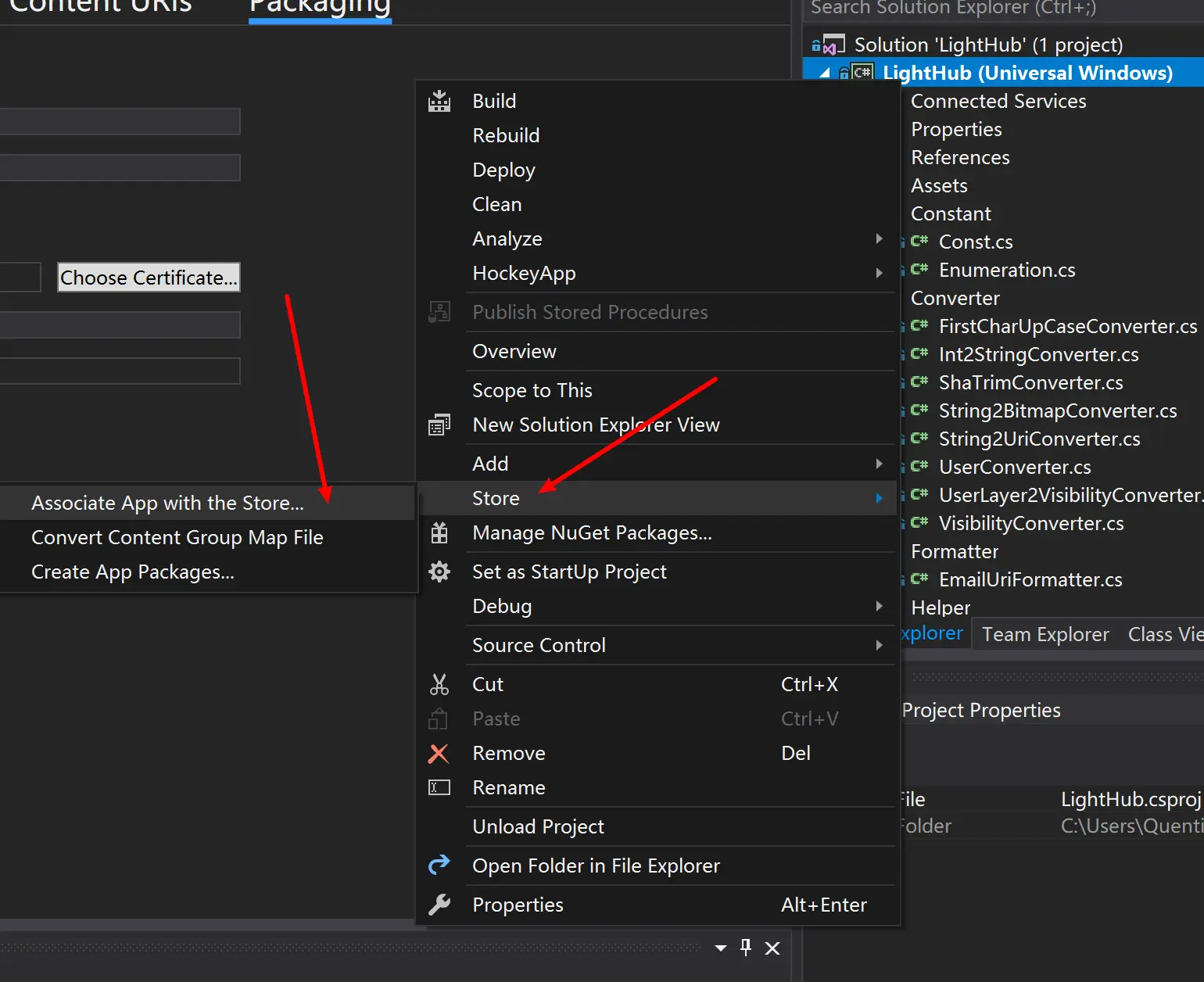The height and width of the screenshot is (982, 1204).
Task: Click the Build icon in context menu
Action: point(439,101)
